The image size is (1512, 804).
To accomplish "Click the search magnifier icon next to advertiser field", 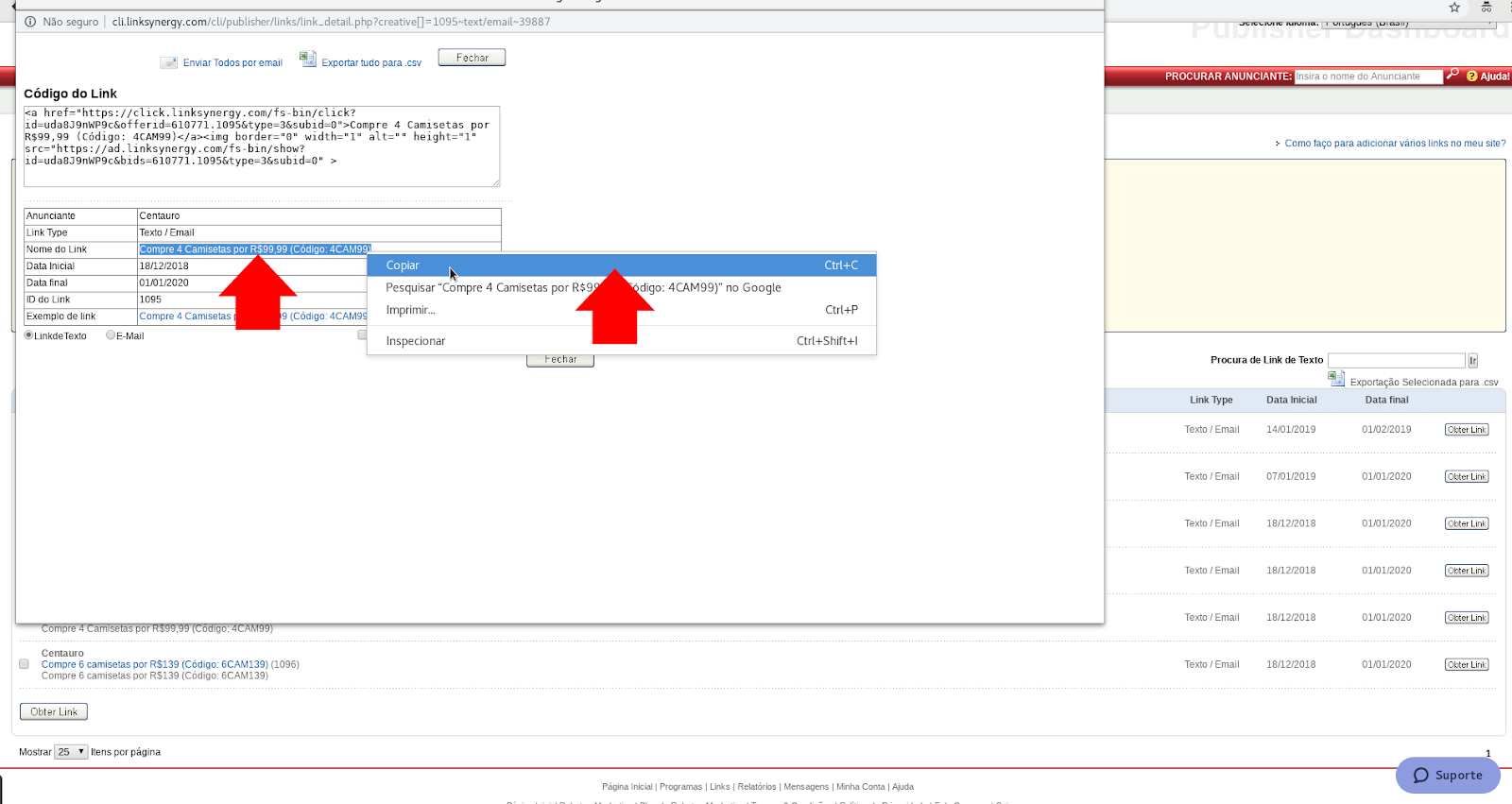I will [1452, 75].
